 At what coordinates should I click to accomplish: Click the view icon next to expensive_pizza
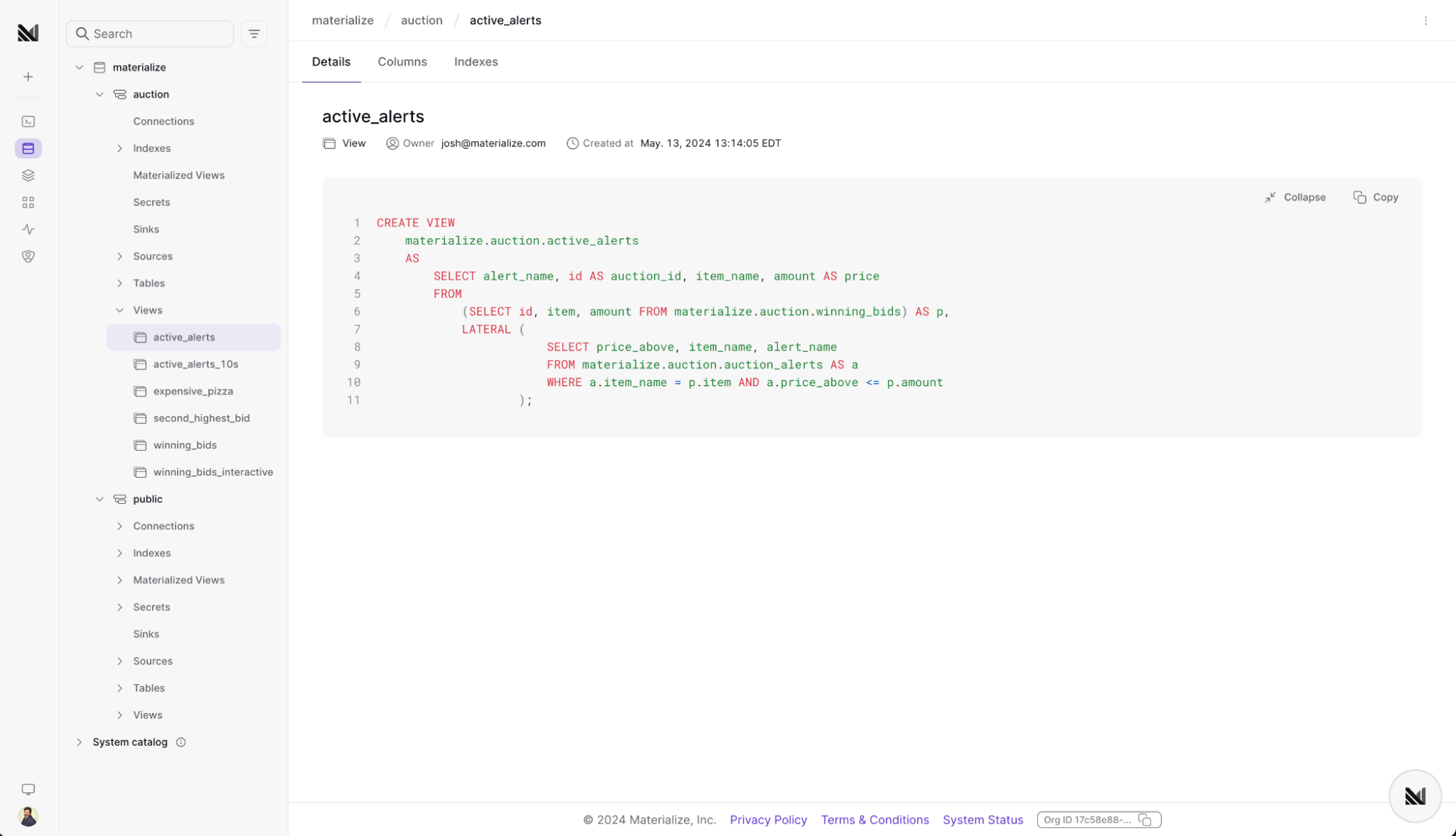coord(141,391)
